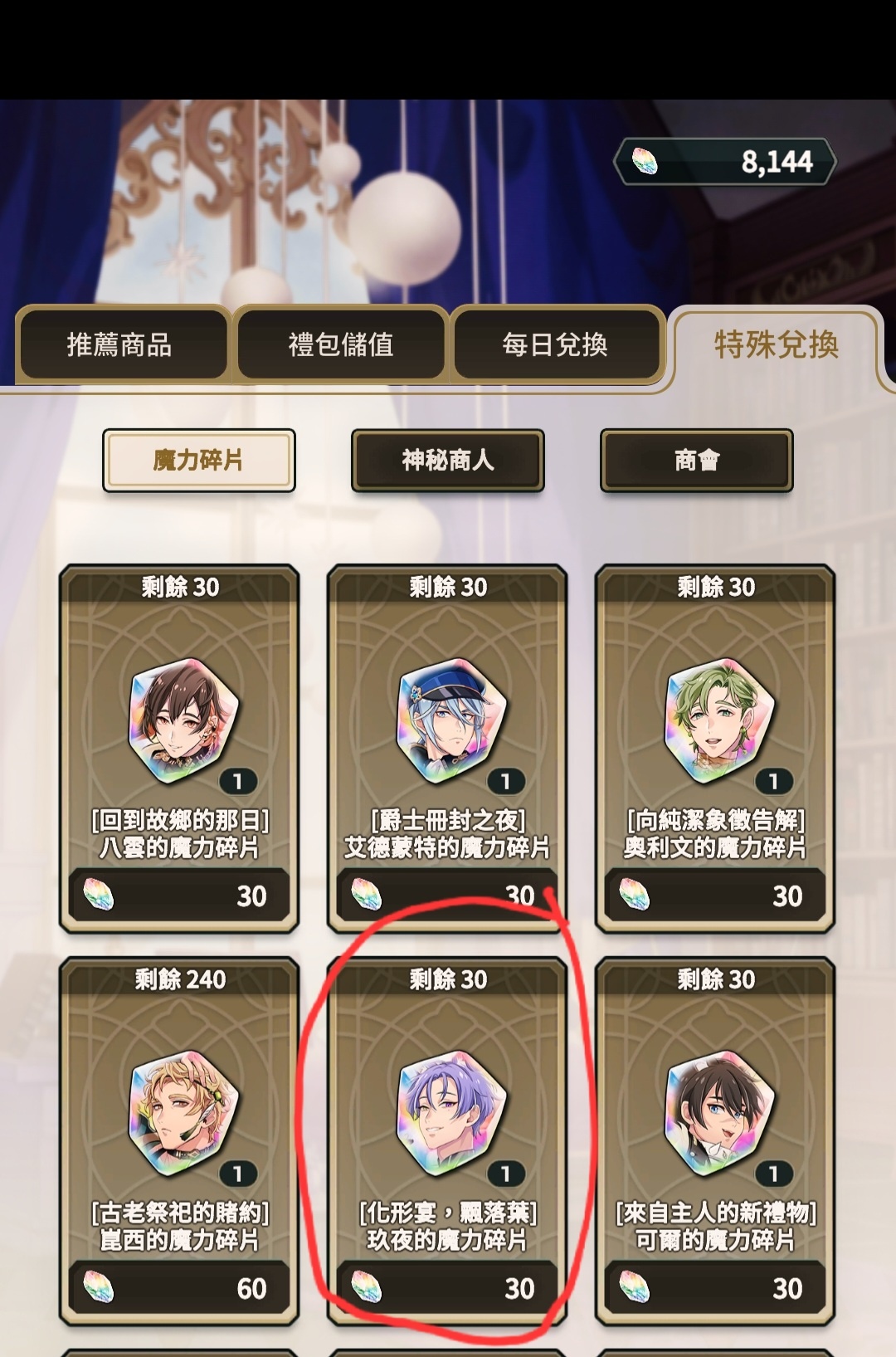Viewport: 896px width, 1357px height.
Task: Select 玖夜 magic fragment portrait icon
Action: 451,1113
